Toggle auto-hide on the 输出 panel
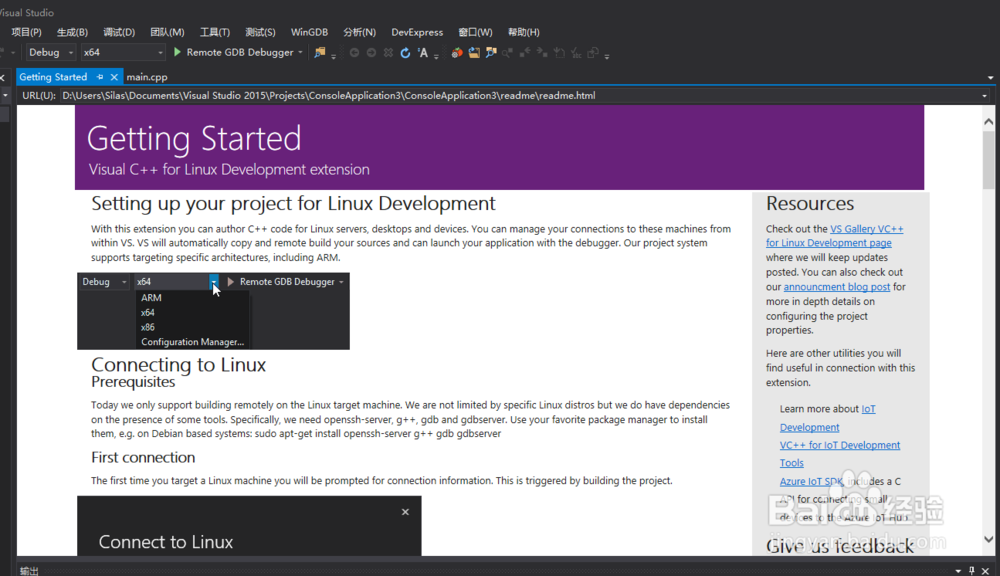 971,570
